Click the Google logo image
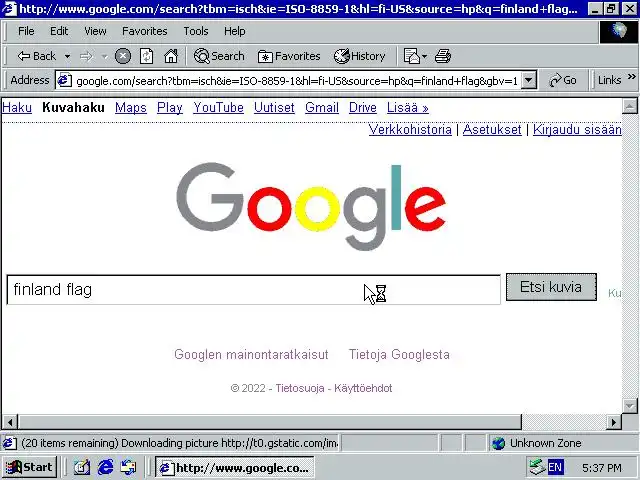The width and height of the screenshot is (640, 480). (311, 206)
